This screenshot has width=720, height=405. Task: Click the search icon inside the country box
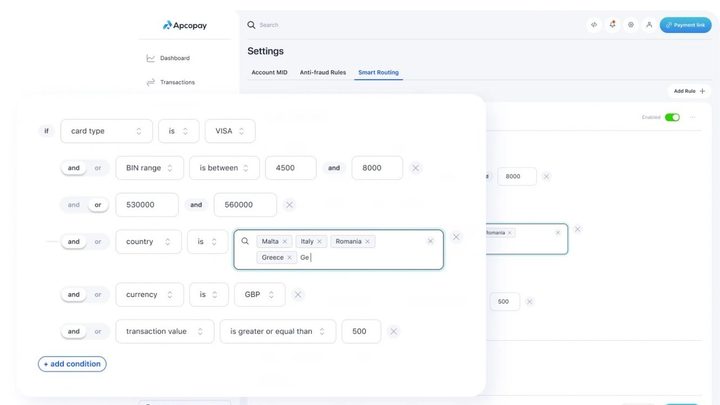coord(245,241)
